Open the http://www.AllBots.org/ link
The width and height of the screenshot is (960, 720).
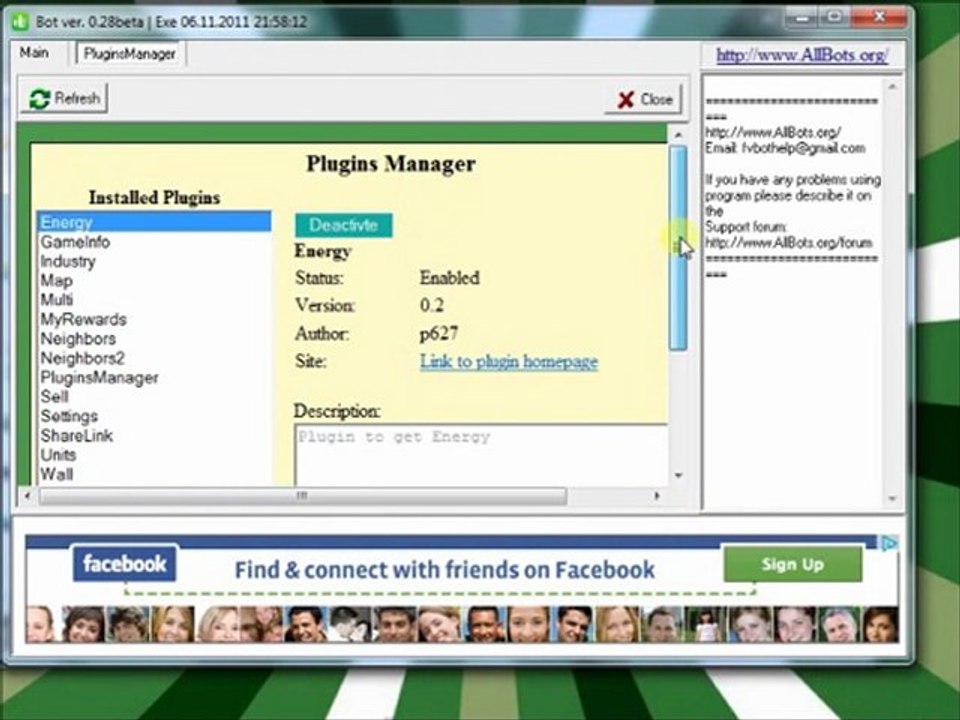[x=802, y=56]
